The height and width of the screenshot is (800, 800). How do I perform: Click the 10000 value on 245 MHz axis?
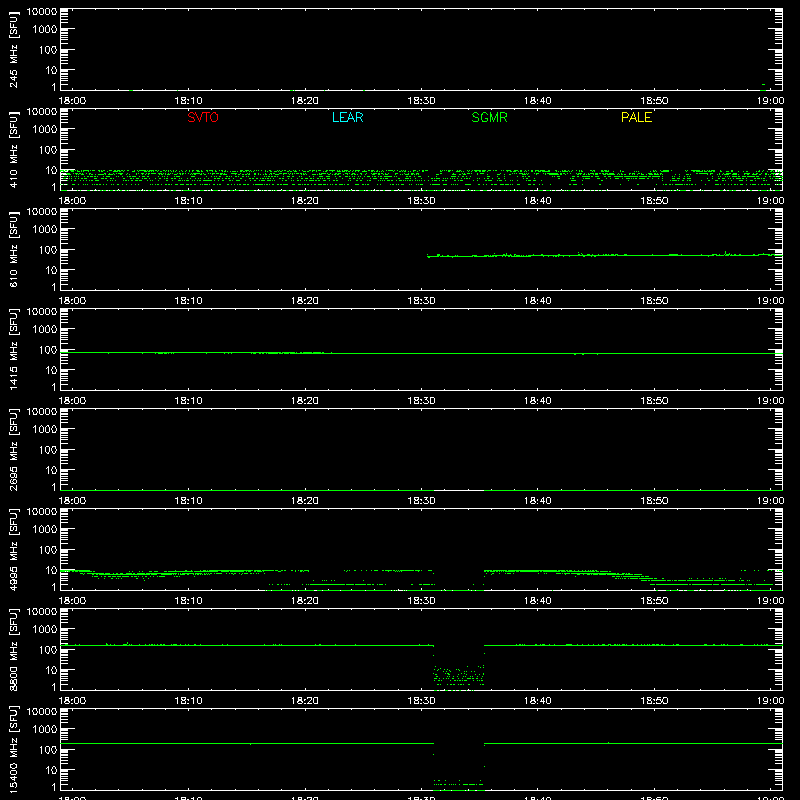click(42, 12)
